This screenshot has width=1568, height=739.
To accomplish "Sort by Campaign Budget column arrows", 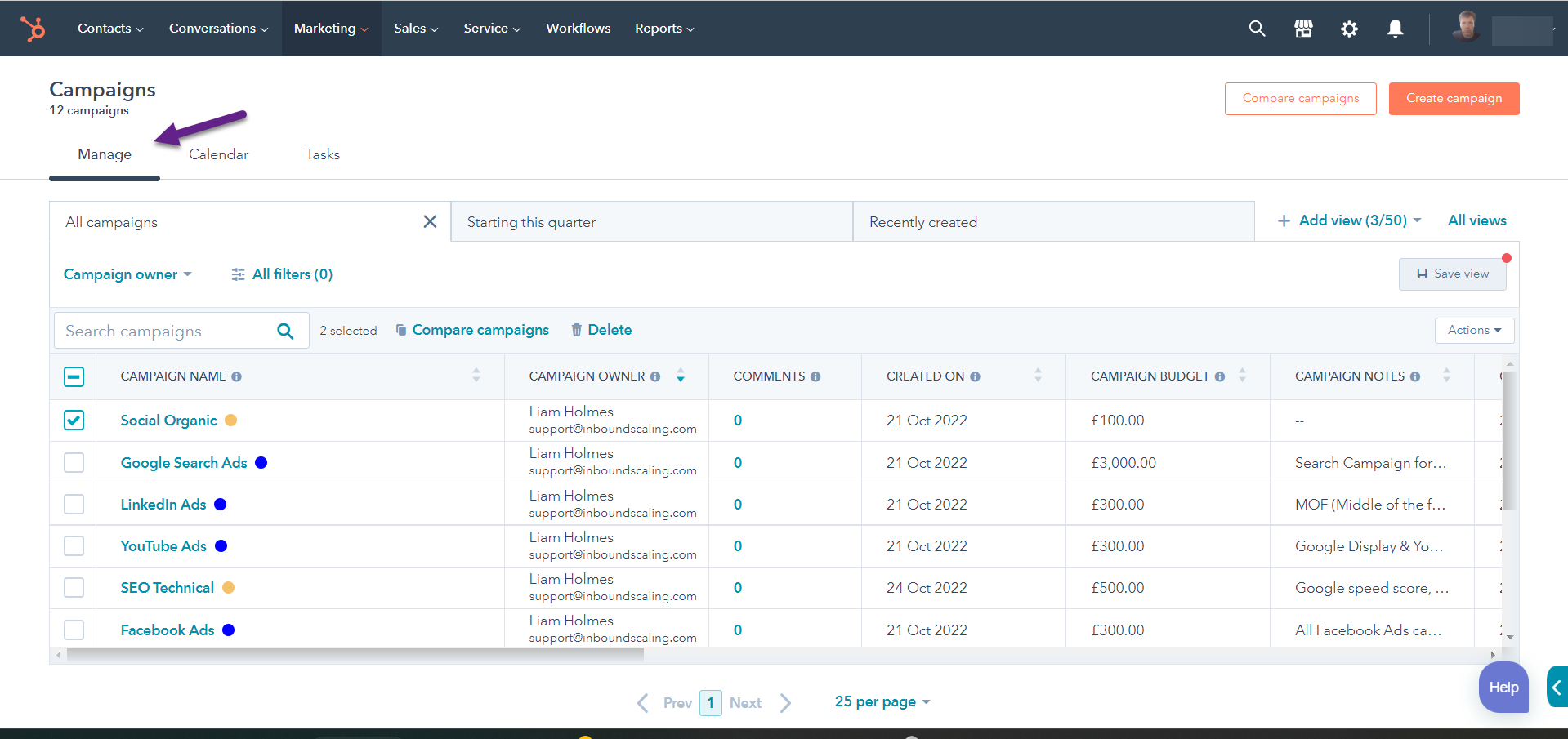I will click(1242, 376).
